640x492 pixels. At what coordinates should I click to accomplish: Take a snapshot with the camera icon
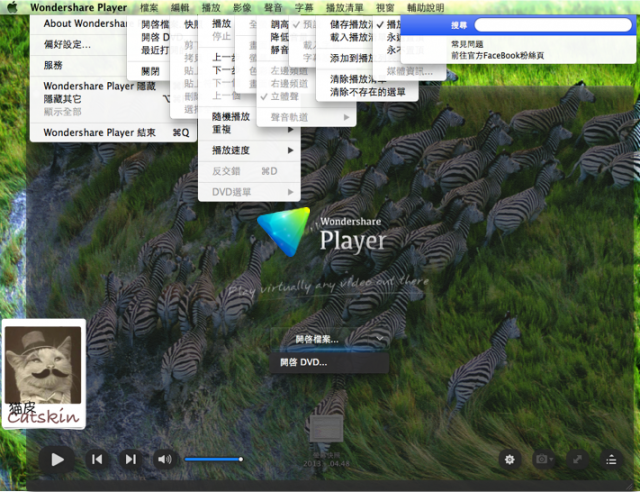pos(541,459)
